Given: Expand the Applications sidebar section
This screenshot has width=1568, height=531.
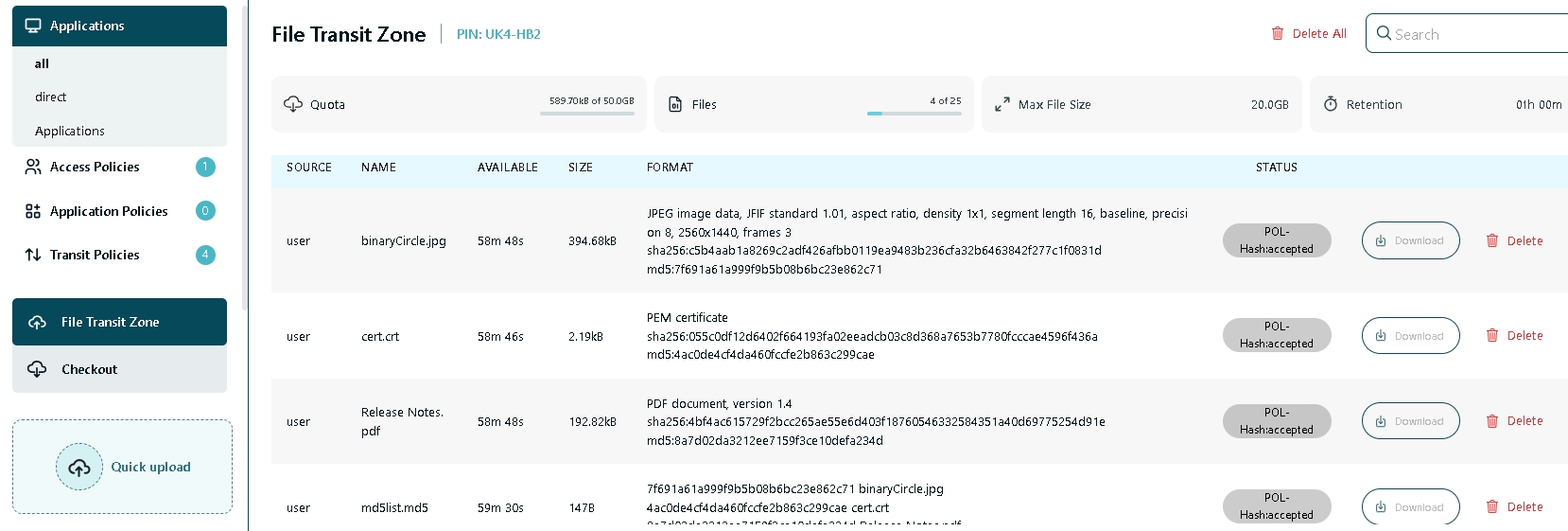Looking at the screenshot, I should (87, 26).
